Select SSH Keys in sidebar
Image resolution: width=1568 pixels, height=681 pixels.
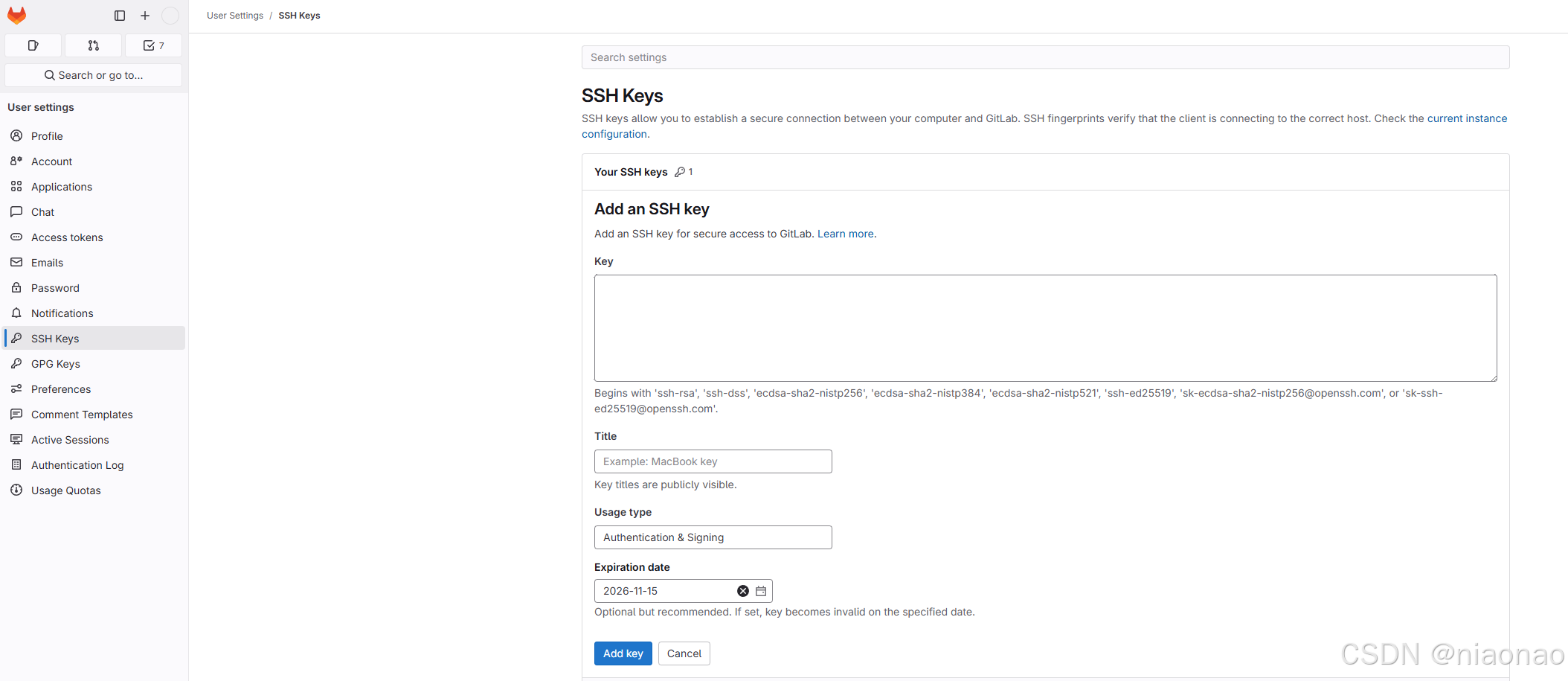click(x=94, y=339)
